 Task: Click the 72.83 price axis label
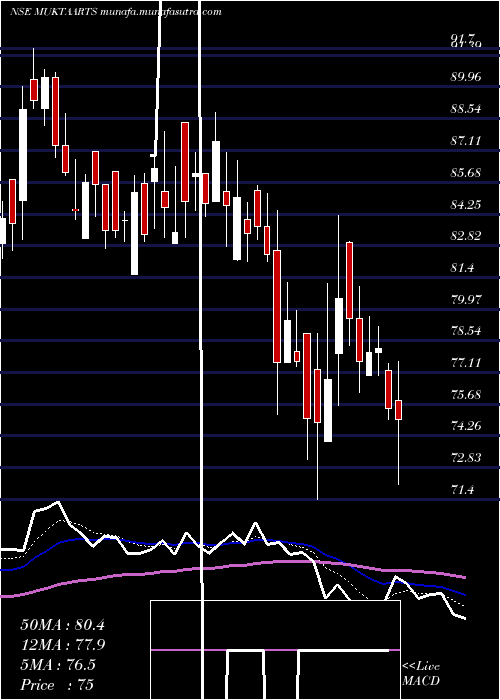[466, 458]
